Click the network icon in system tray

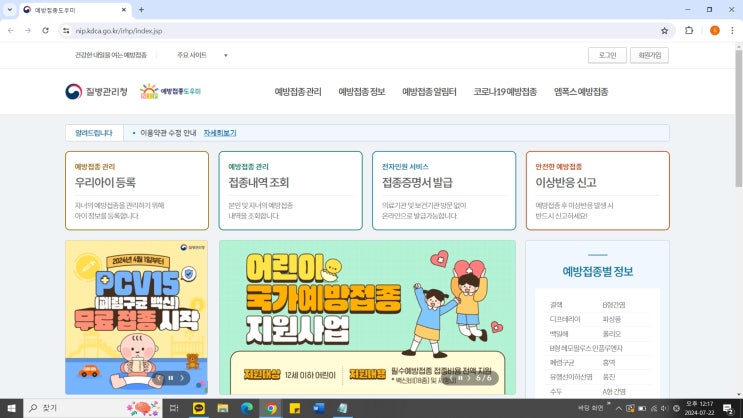654,408
